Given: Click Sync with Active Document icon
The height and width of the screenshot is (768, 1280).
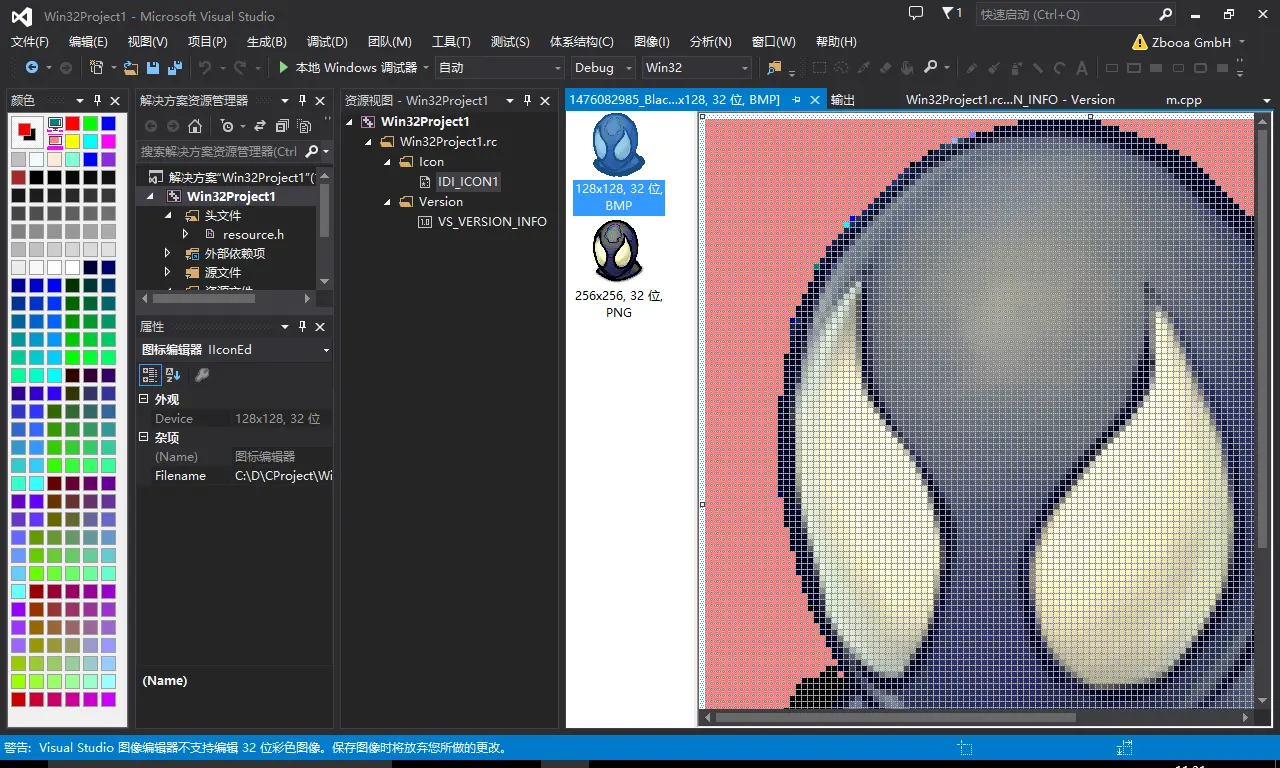Looking at the screenshot, I should [x=260, y=126].
